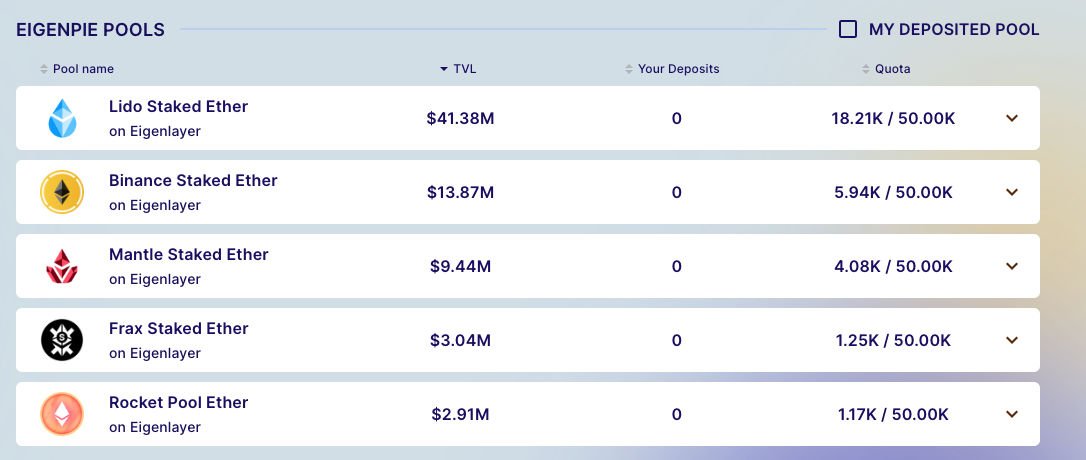Click the Frax Staked Ether black icon
The width and height of the screenshot is (1086, 460).
62,341
